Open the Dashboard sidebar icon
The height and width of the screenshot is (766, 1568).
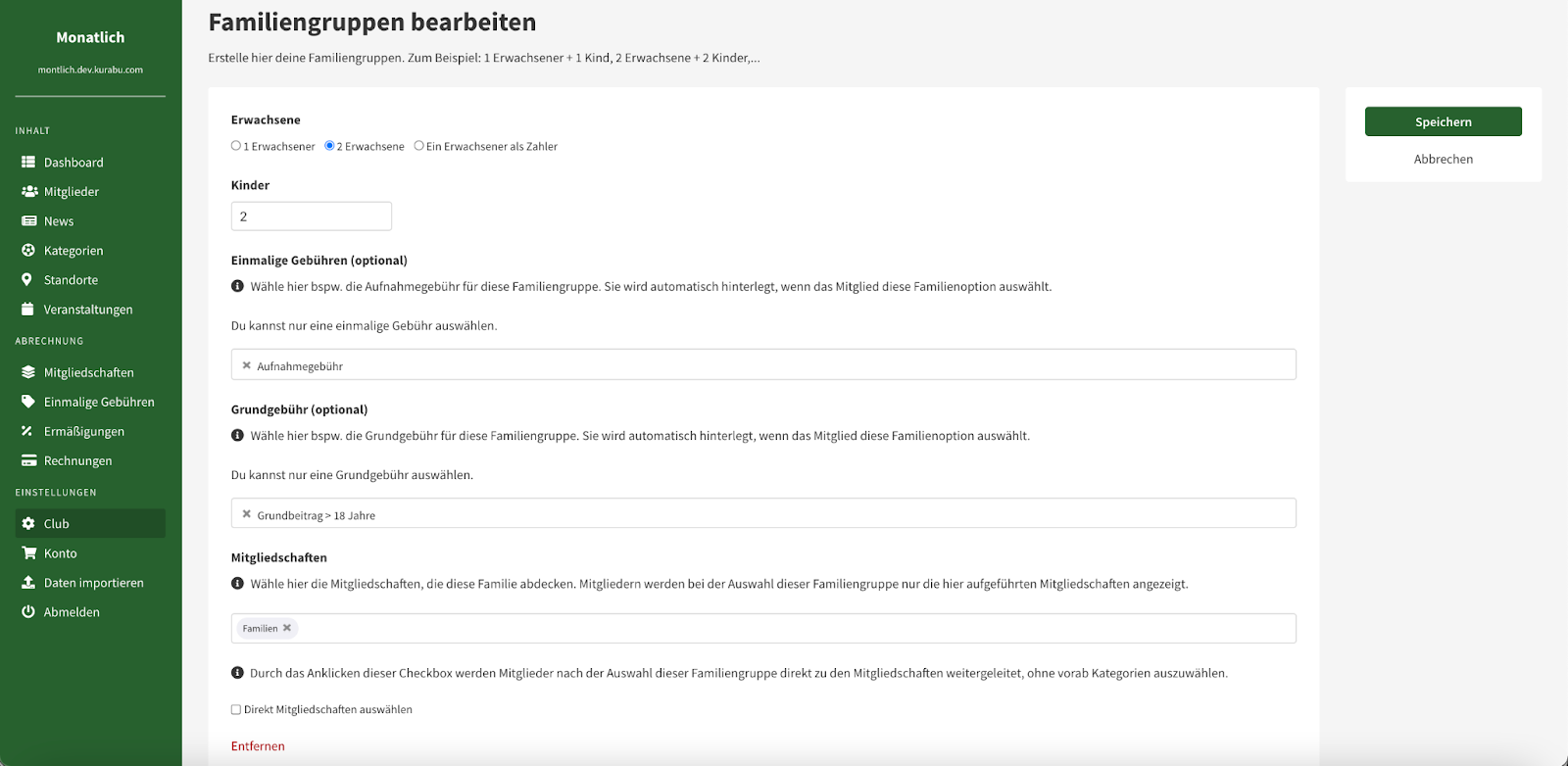pos(28,163)
